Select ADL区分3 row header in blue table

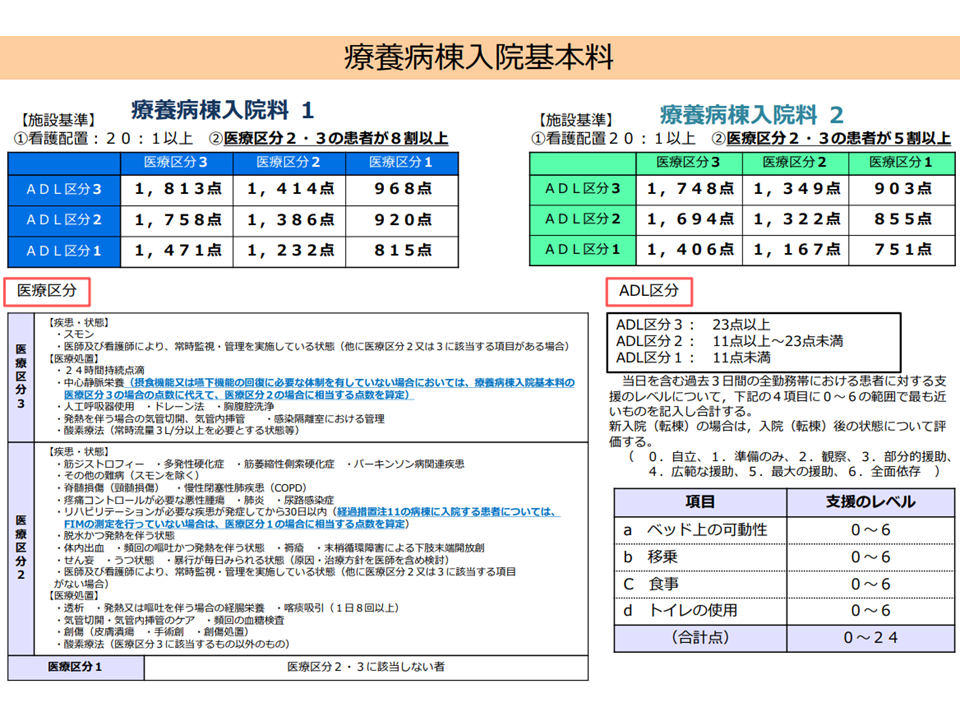coord(63,188)
